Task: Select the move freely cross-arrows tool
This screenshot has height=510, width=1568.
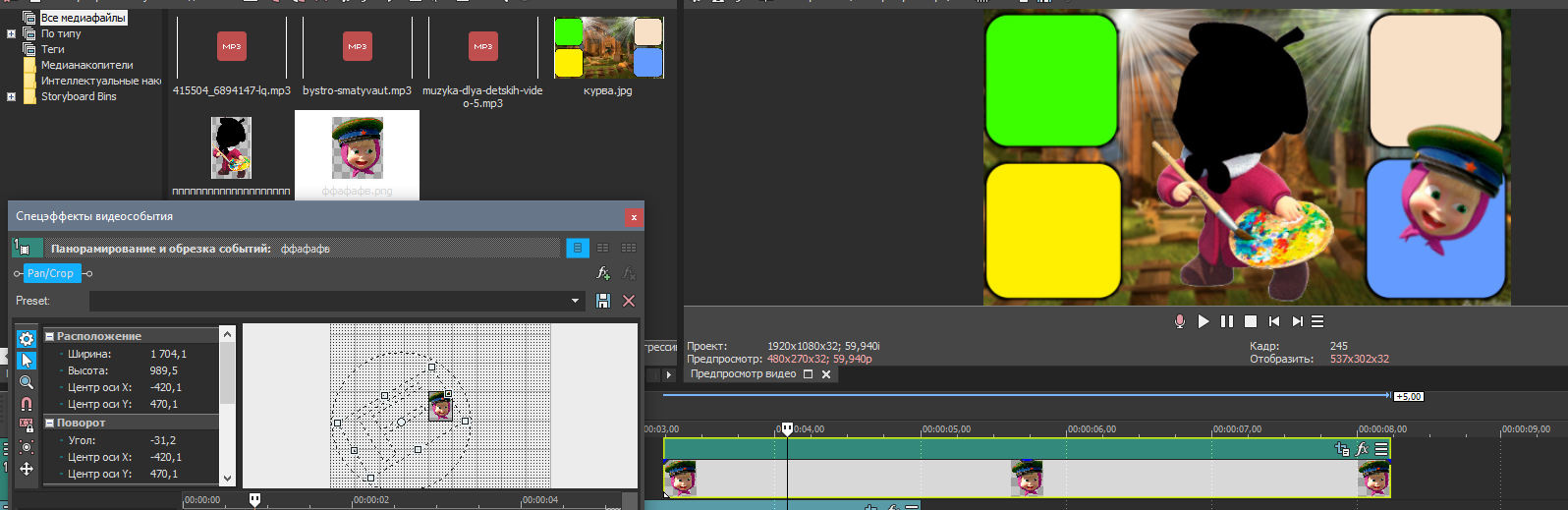Action: coord(27,469)
